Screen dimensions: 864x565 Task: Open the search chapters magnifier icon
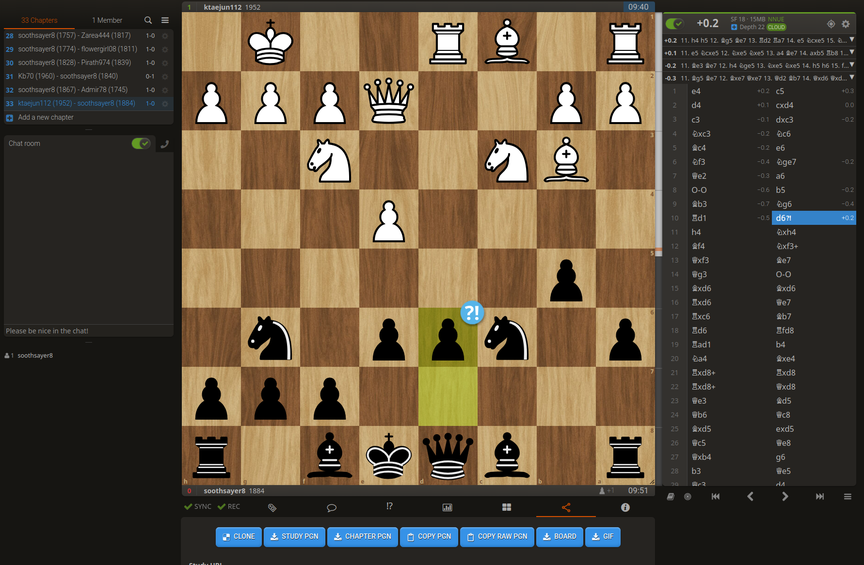pos(148,20)
